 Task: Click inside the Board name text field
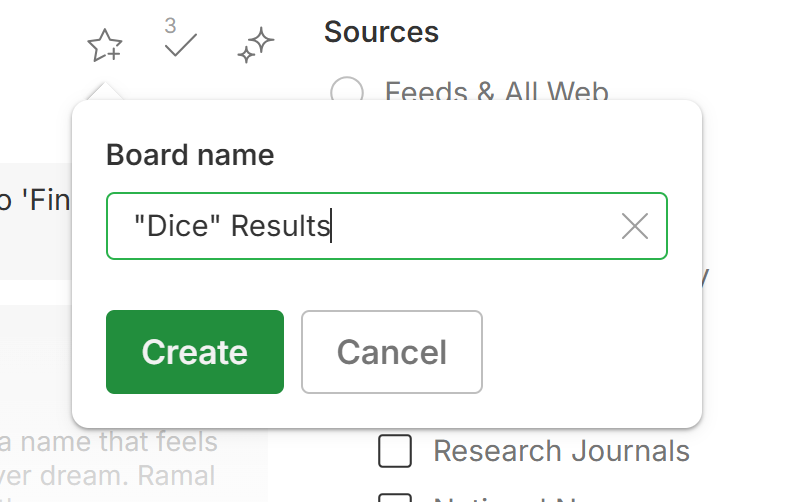[x=460, y=226]
